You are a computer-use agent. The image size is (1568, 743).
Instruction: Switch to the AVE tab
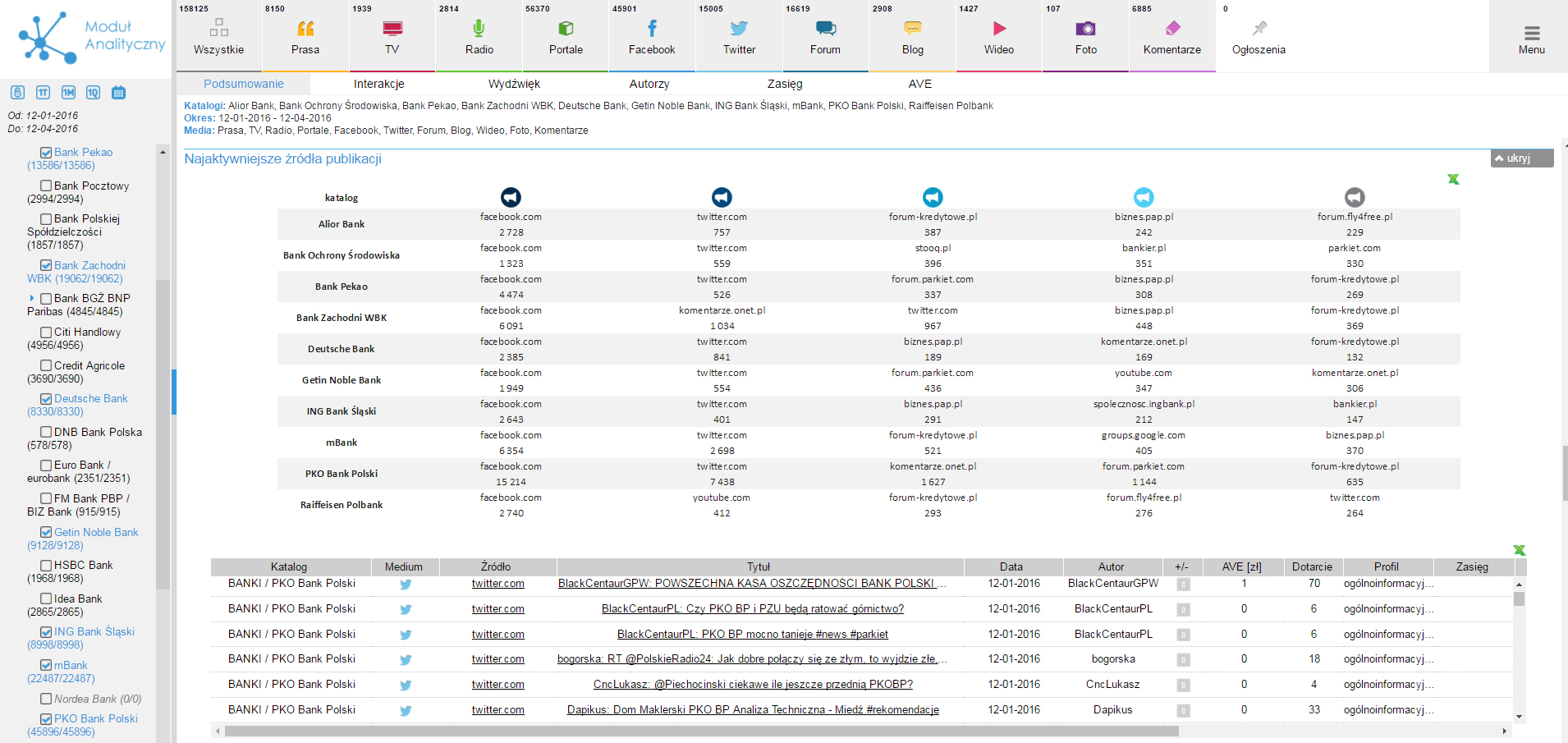click(x=920, y=84)
